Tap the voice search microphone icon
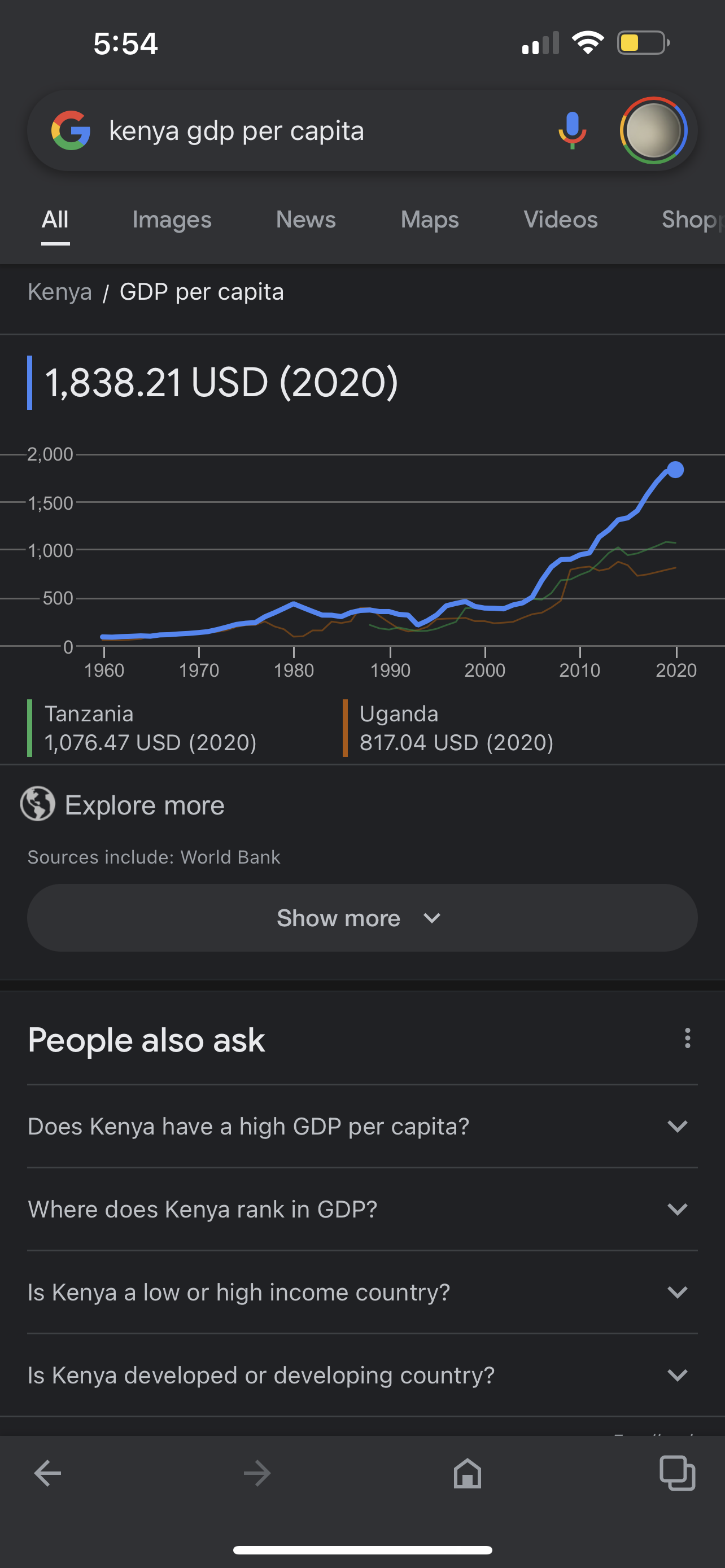The width and height of the screenshot is (725, 1568). click(572, 131)
